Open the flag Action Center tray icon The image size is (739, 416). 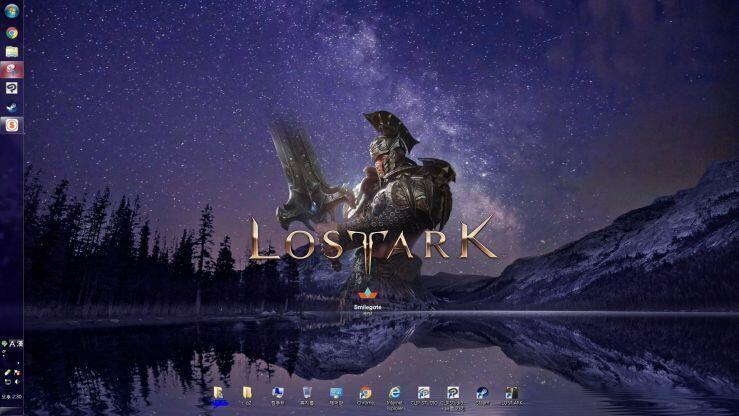pyautogui.click(x=17, y=373)
